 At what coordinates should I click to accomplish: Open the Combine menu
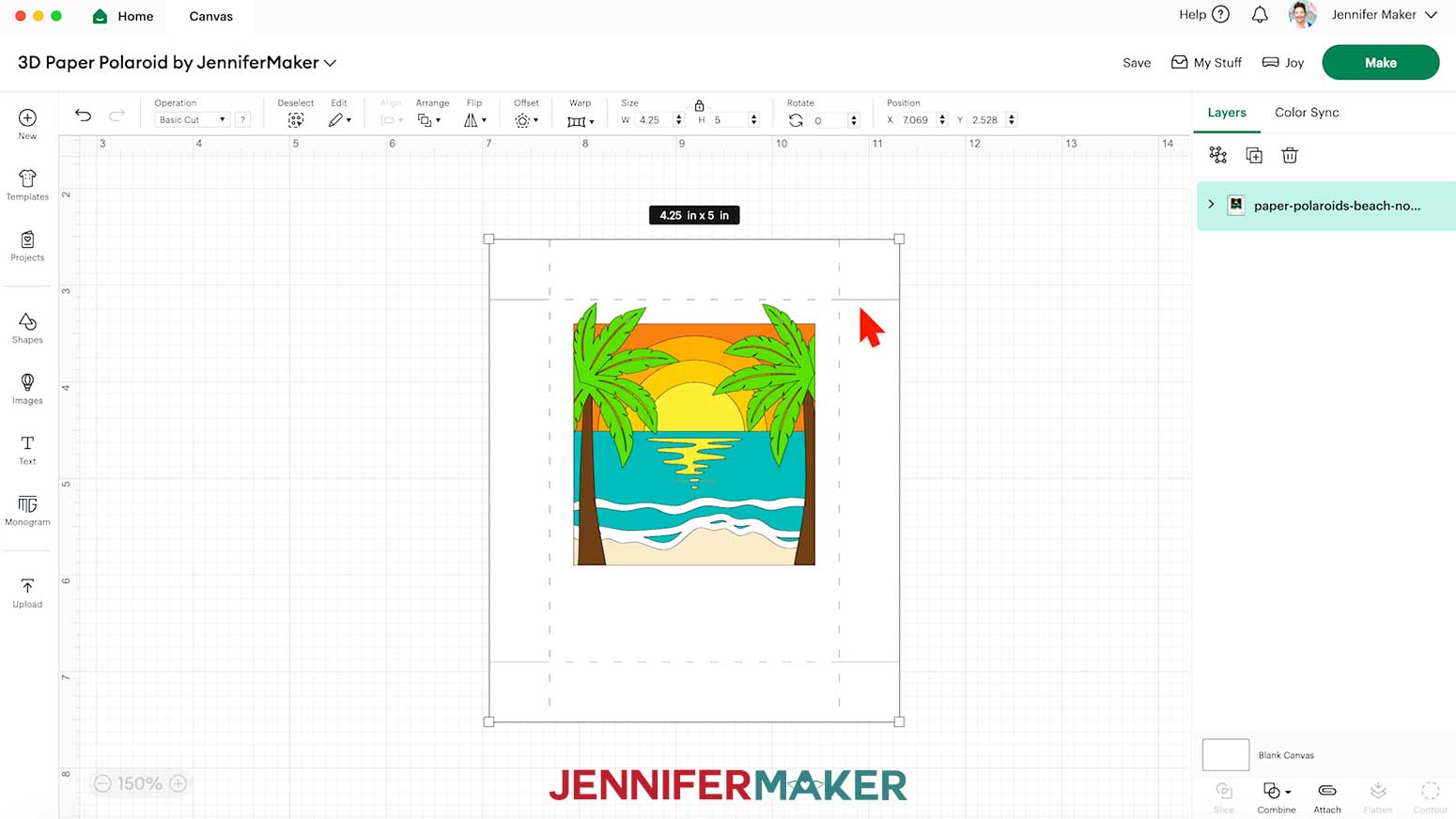[1277, 796]
